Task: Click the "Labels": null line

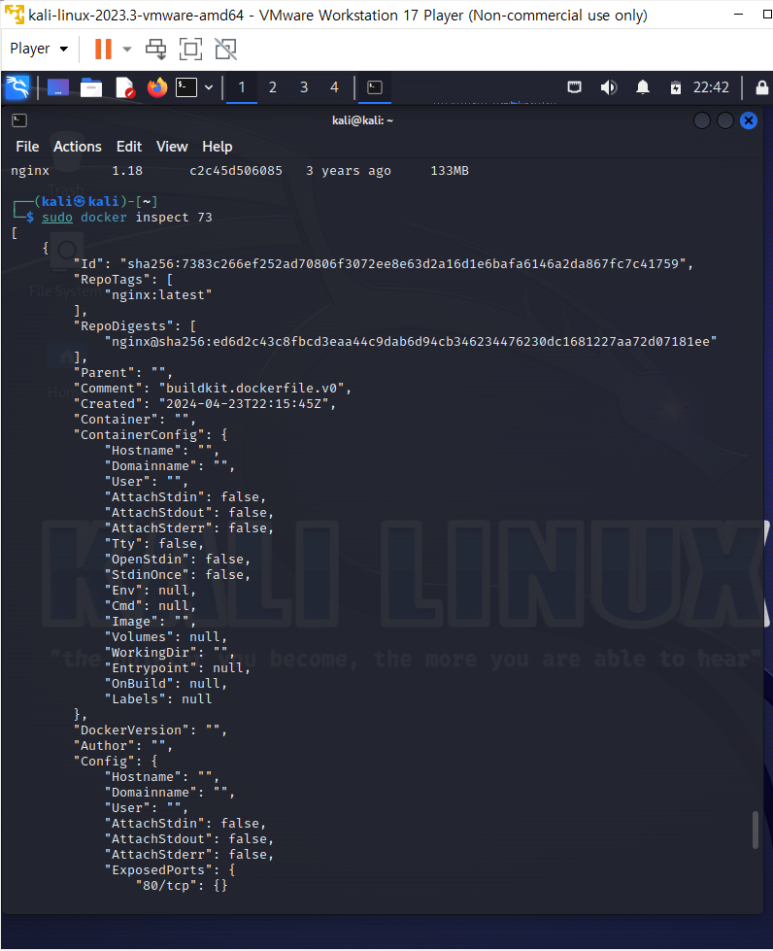Action: point(158,699)
